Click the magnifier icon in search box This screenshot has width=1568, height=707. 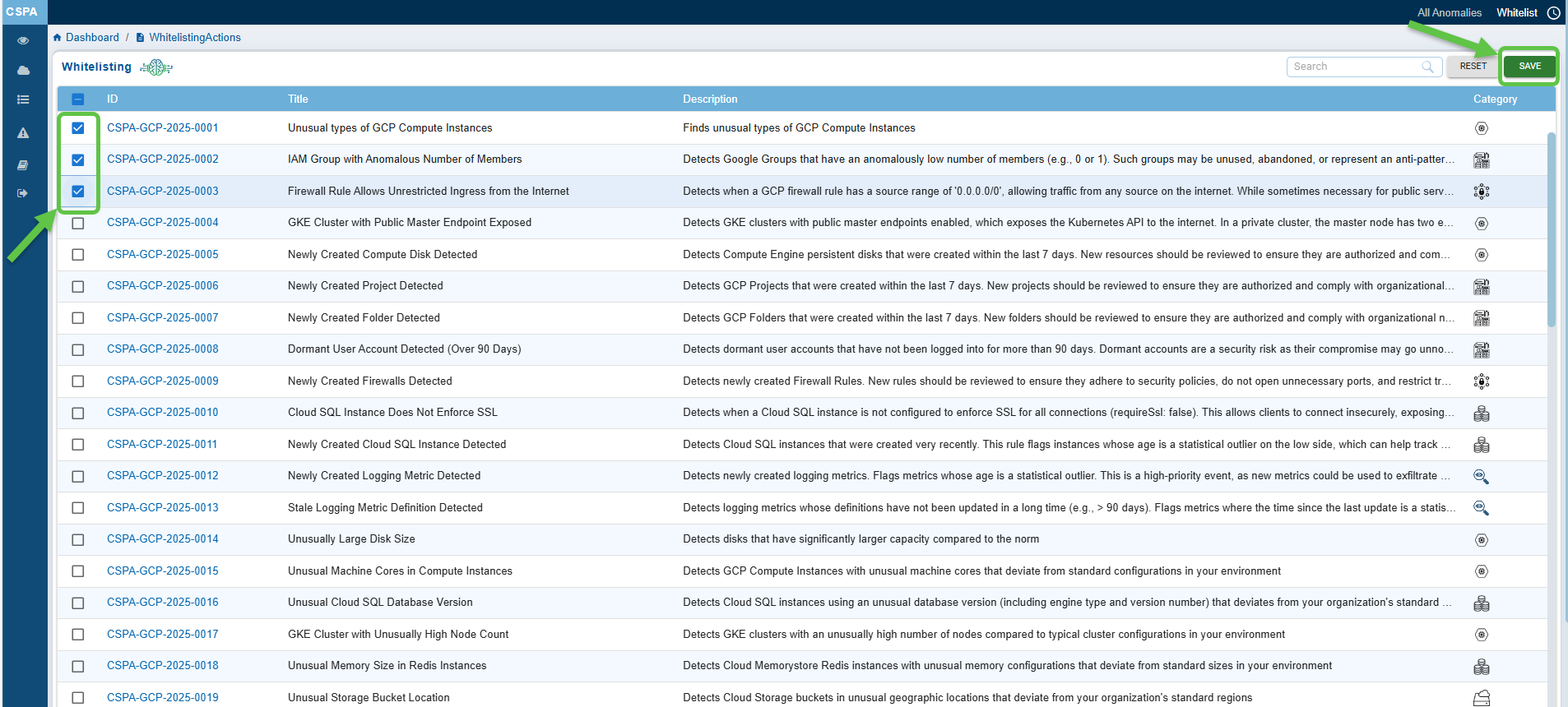point(1427,67)
